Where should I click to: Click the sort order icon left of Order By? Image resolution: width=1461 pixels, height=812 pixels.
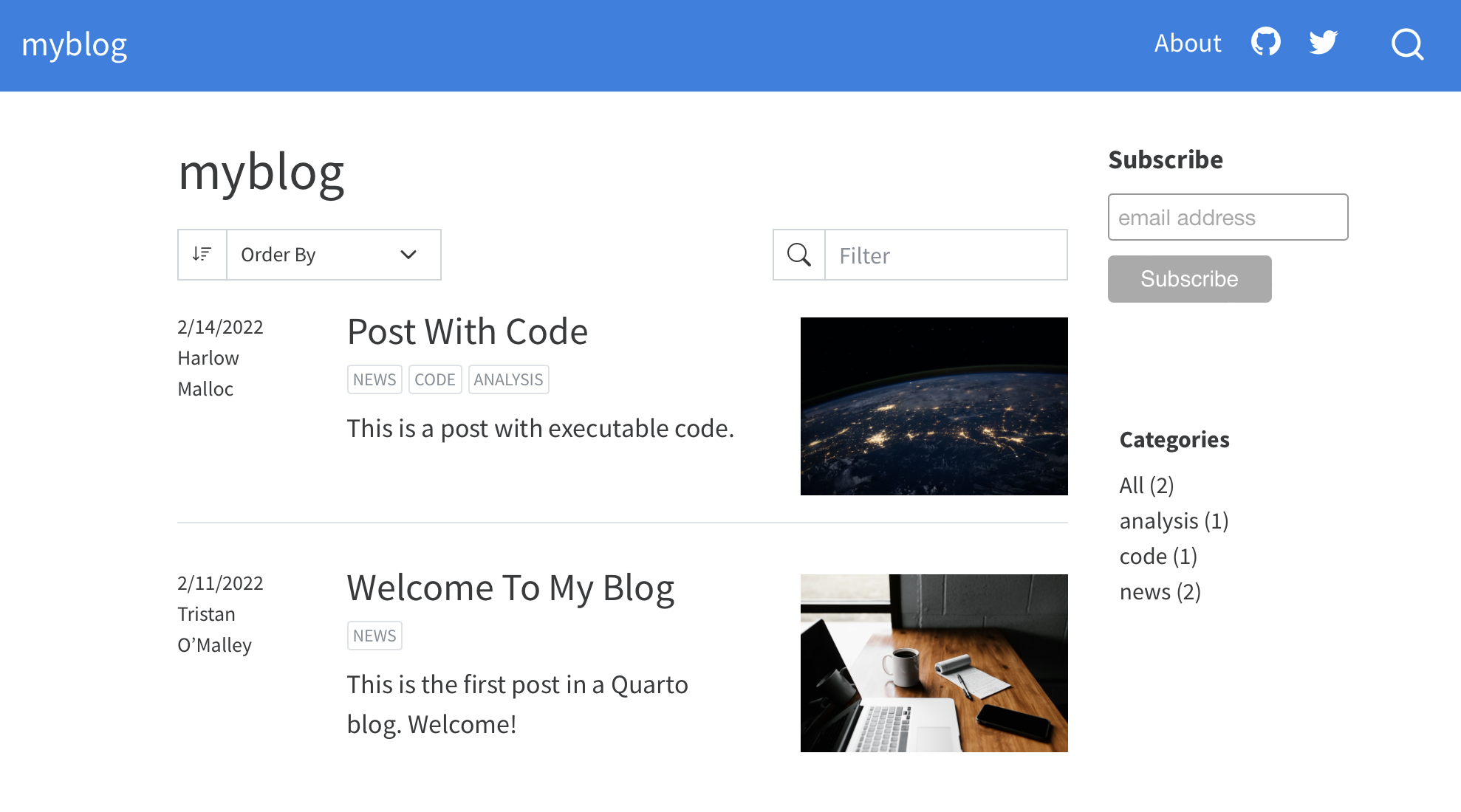tap(201, 253)
